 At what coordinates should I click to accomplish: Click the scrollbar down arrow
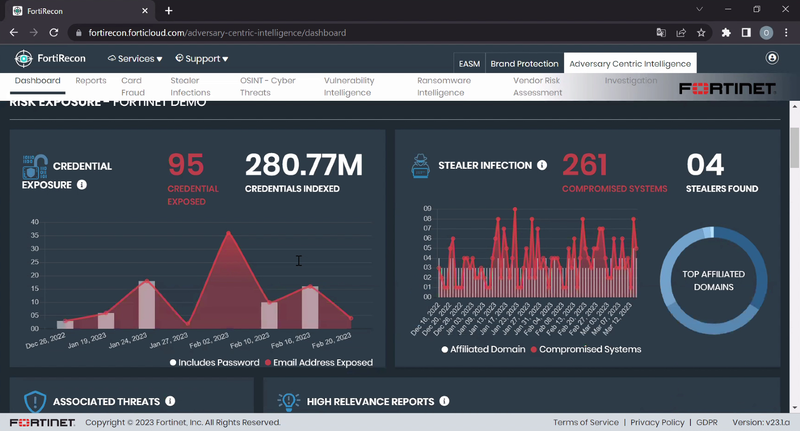[794, 408]
